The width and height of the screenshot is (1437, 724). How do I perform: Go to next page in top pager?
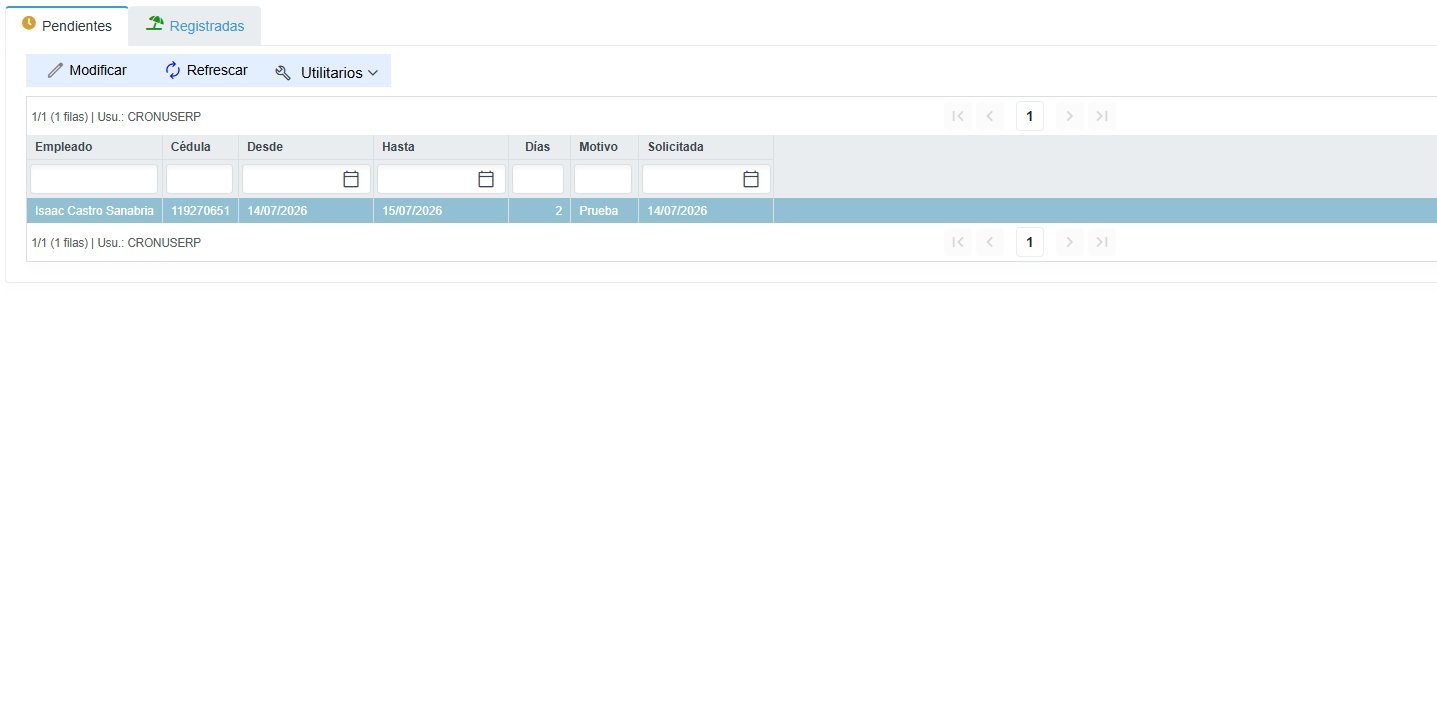coord(1070,116)
